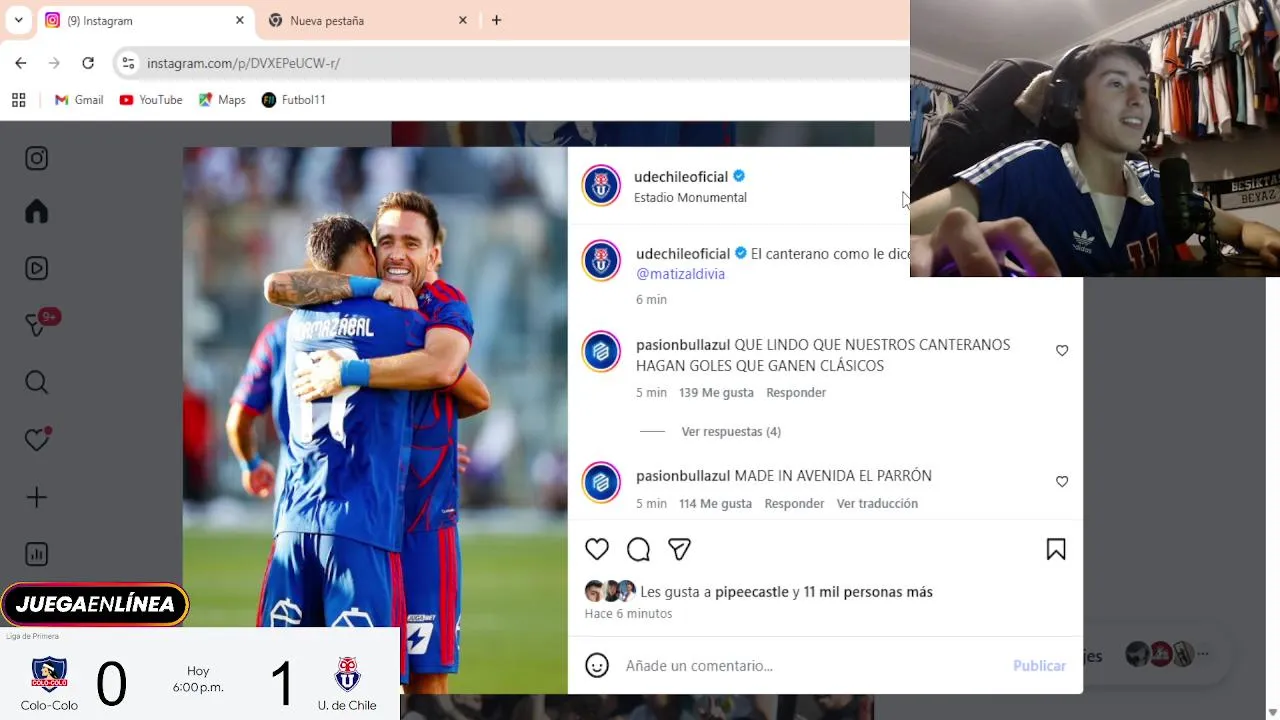Screen dimensions: 1280x720
Task: Open the Futbol11 bookmark
Action: [x=293, y=100]
